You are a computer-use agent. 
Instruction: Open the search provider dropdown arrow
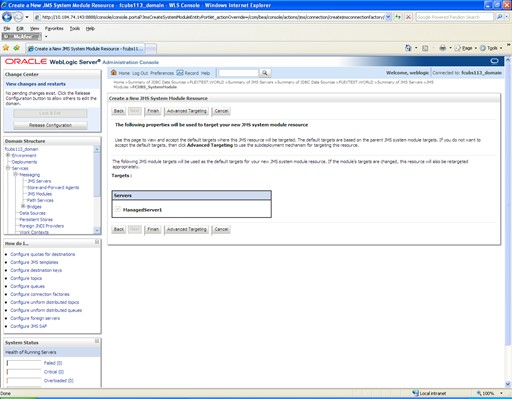[x=507, y=17]
